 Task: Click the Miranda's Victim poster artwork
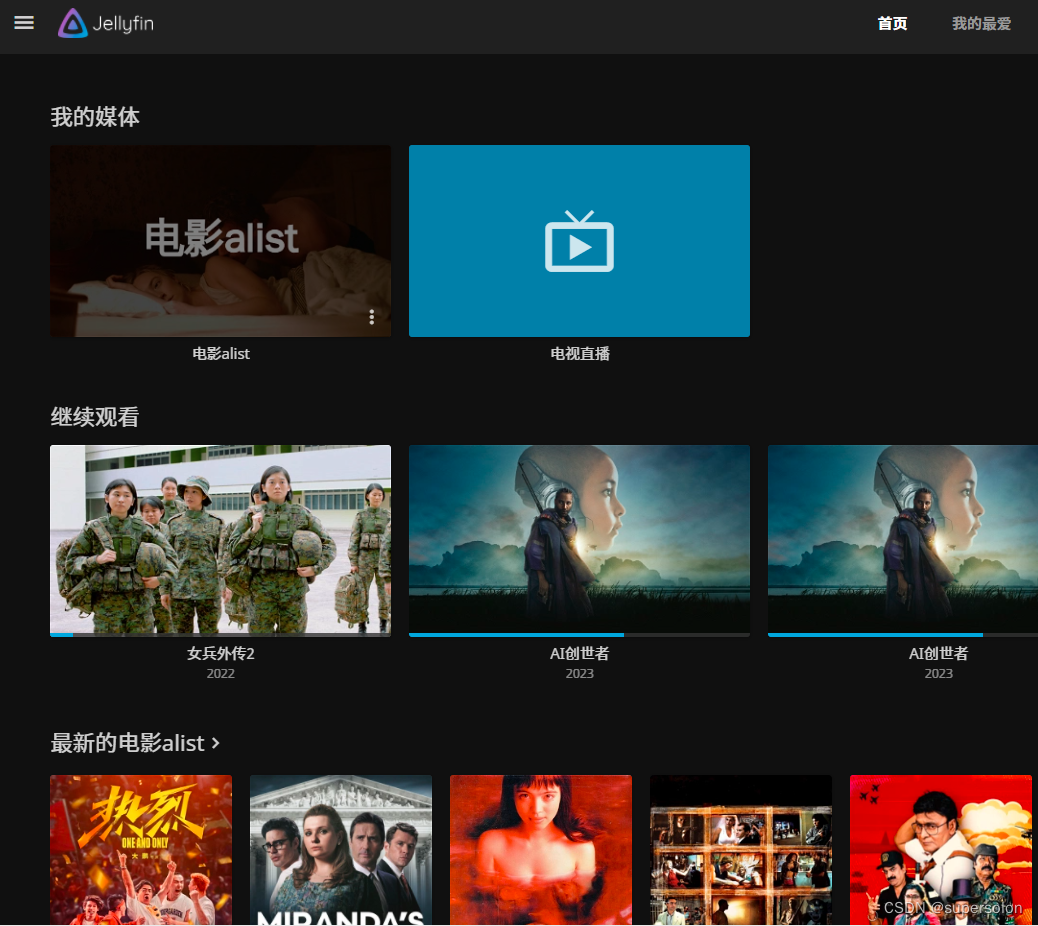pos(340,850)
